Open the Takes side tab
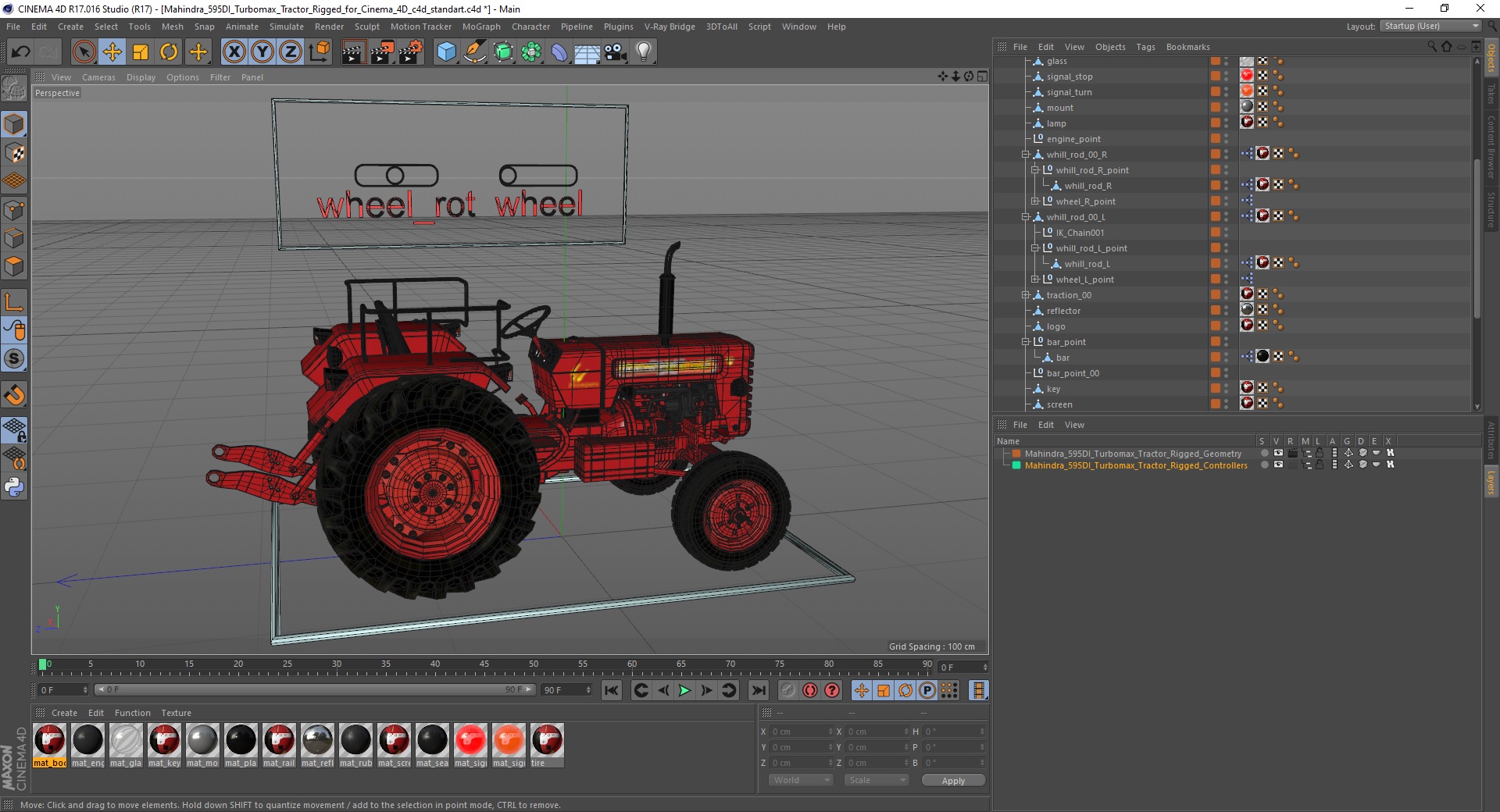 tap(1491, 94)
